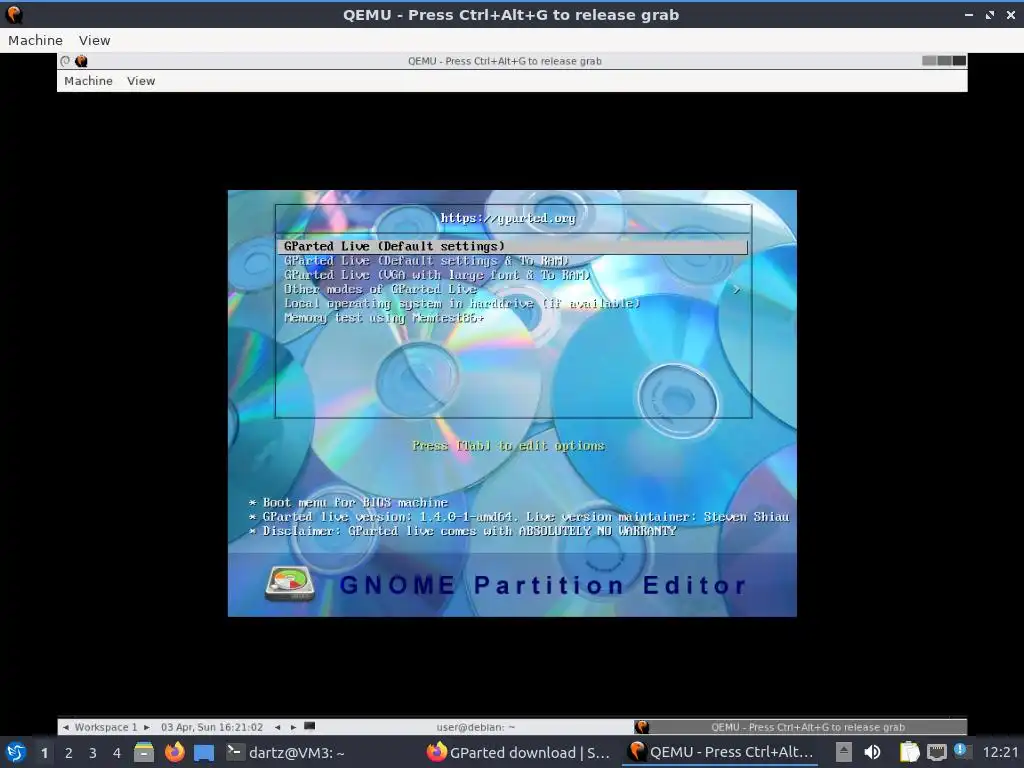Select GParted Live (Default settings) boot entry
The height and width of the screenshot is (768, 1024).
tap(512, 246)
